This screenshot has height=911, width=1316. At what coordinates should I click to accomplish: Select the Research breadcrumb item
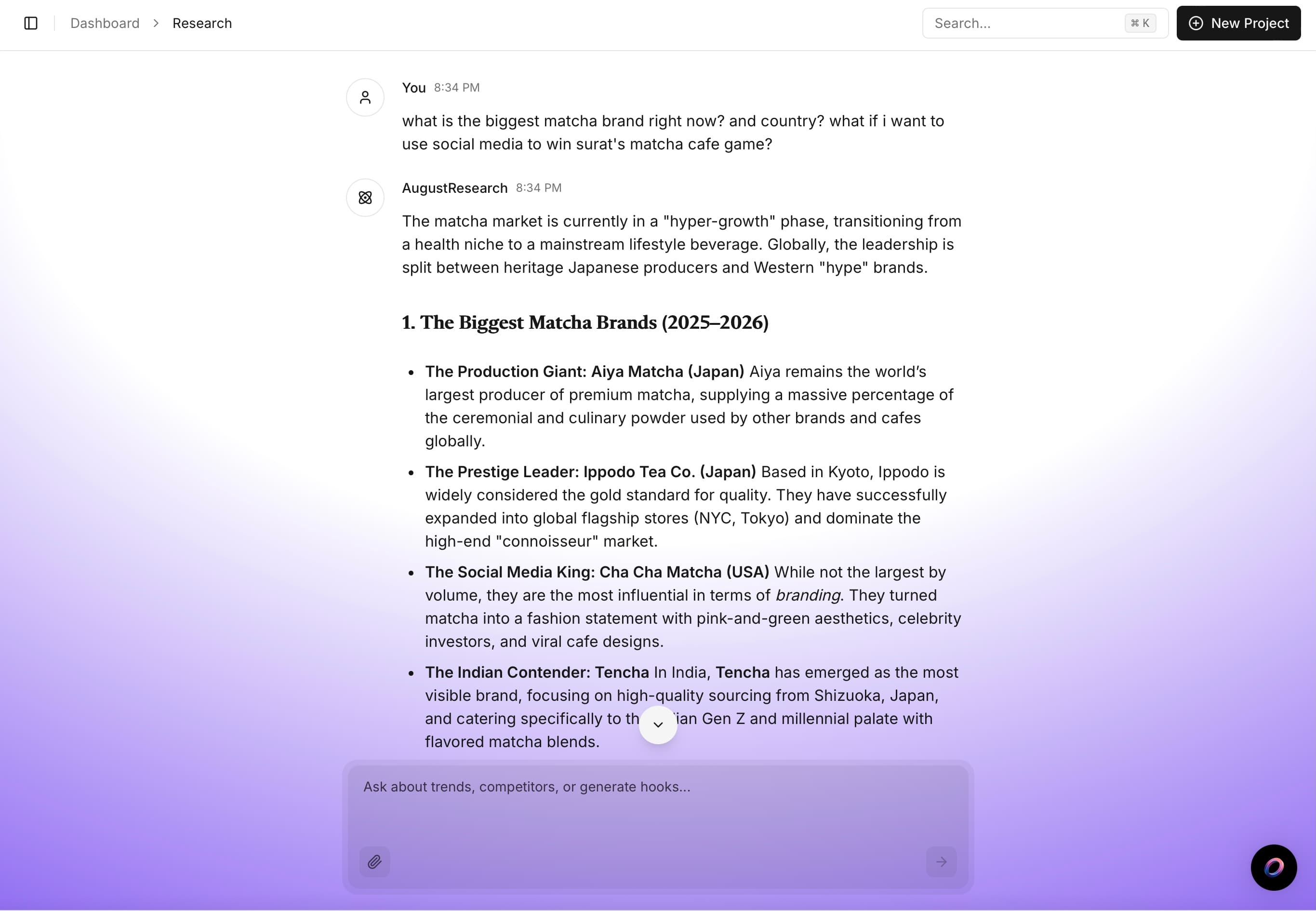202,24
